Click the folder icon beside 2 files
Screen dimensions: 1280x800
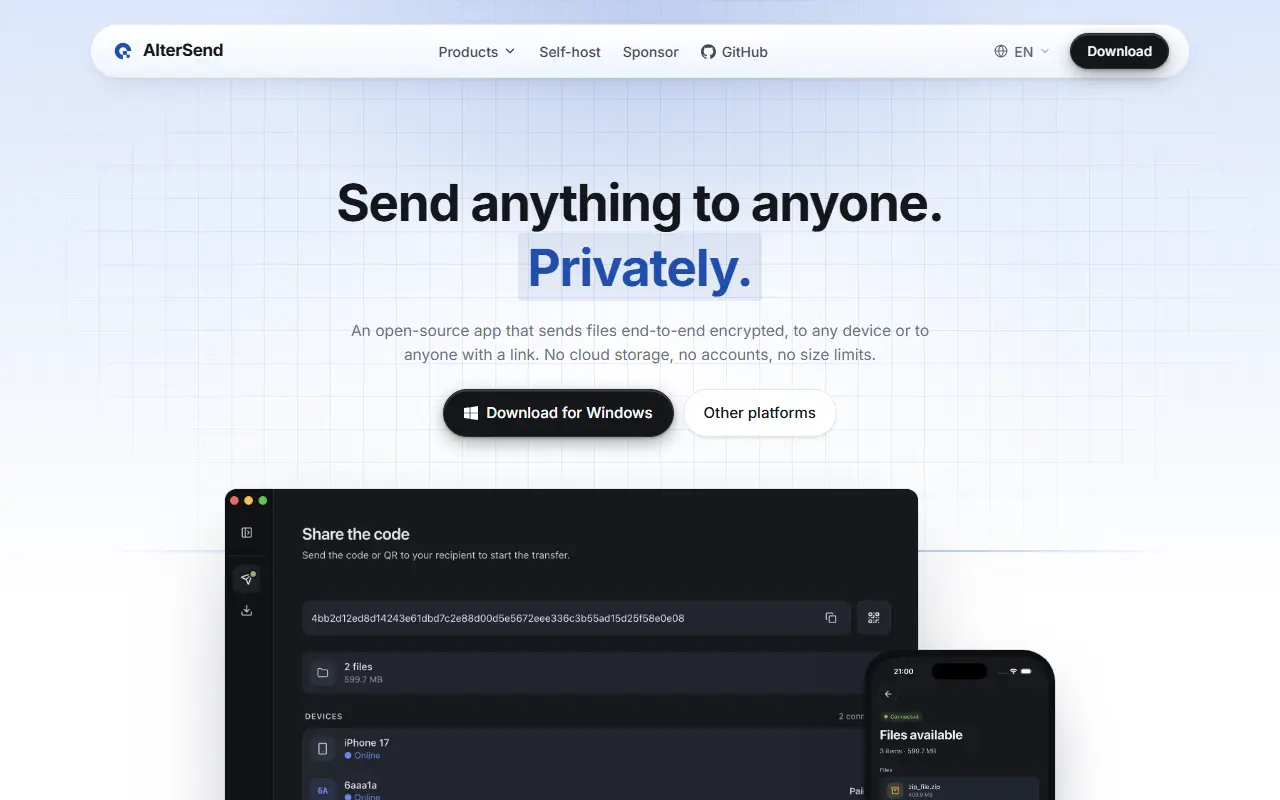pos(323,673)
